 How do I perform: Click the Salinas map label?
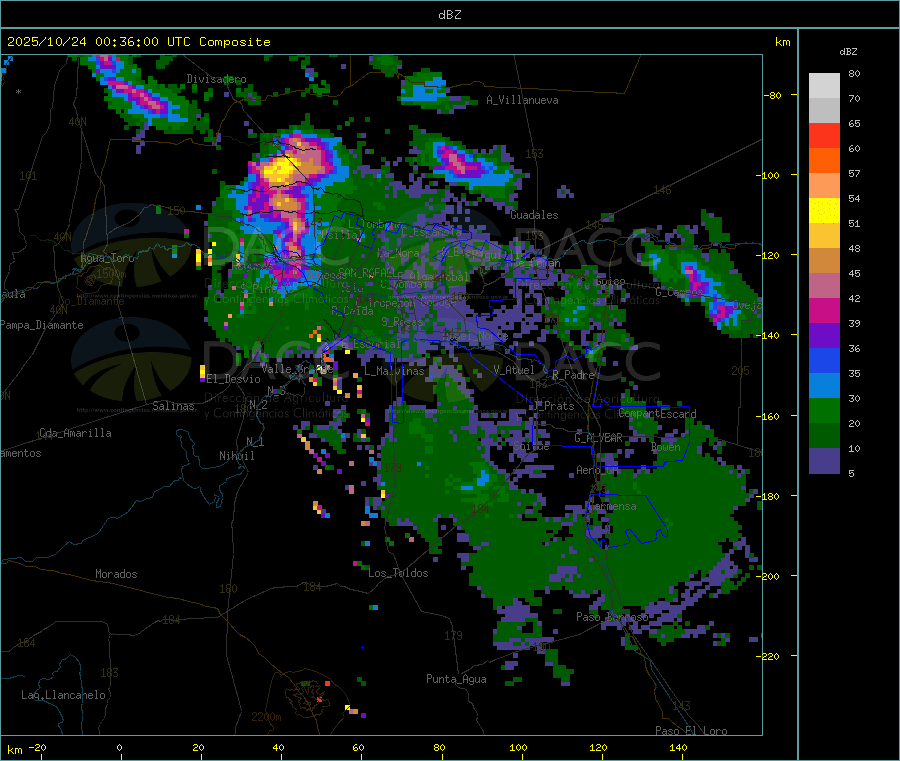point(173,406)
